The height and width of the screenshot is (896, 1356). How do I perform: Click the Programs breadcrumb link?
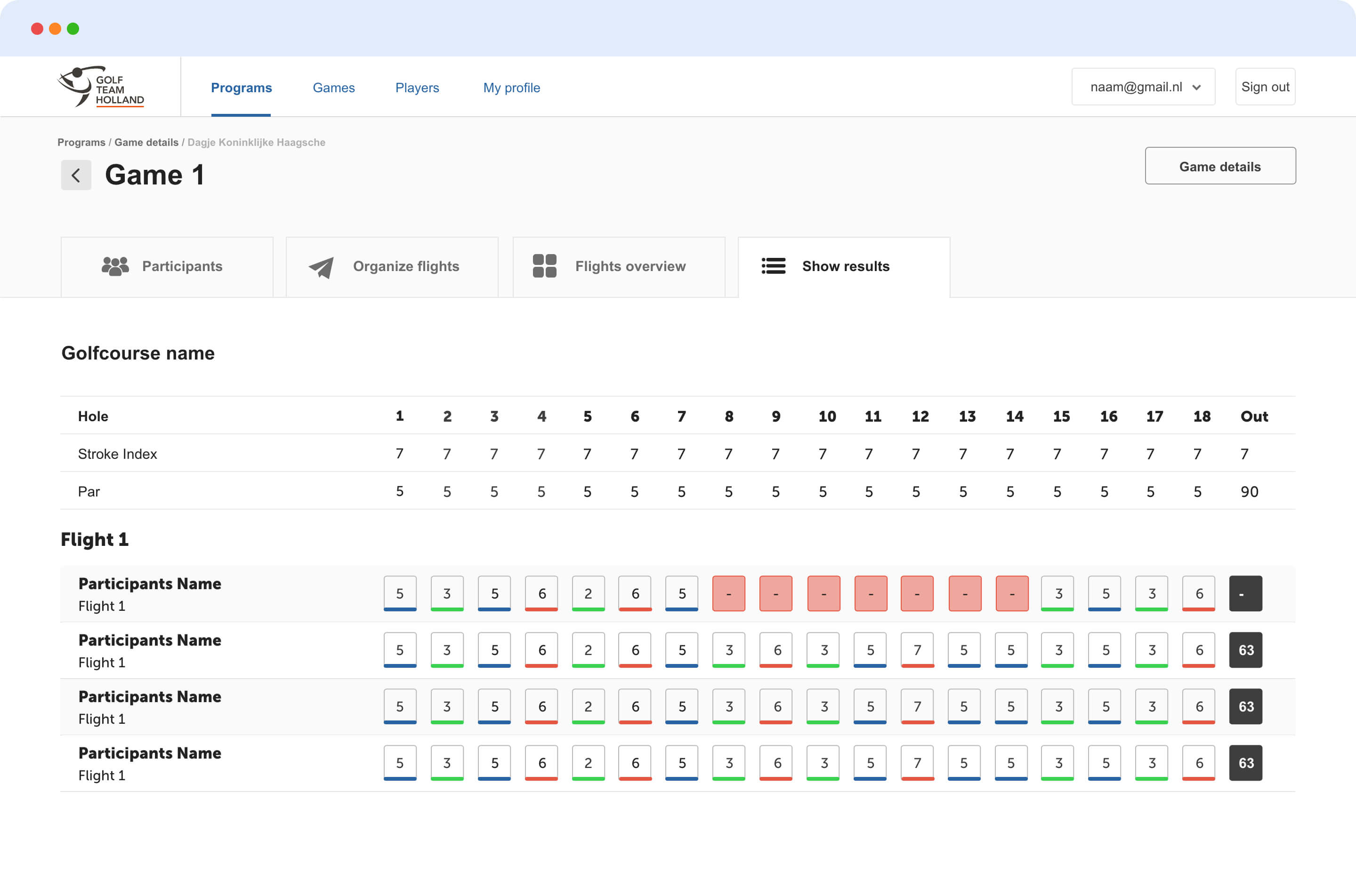click(x=81, y=142)
